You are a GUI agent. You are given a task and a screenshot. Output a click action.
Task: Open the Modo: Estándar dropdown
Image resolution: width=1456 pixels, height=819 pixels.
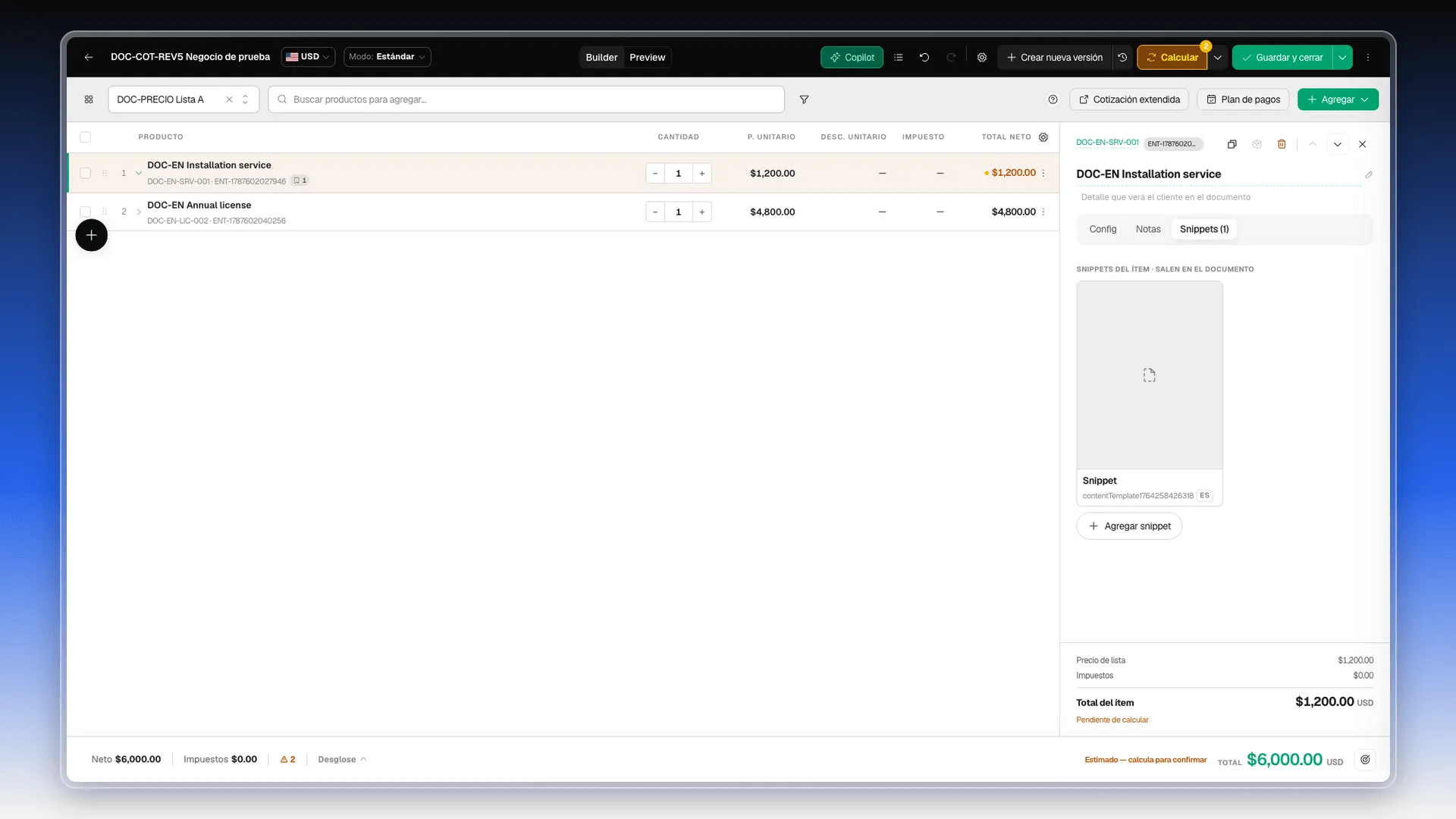point(387,57)
